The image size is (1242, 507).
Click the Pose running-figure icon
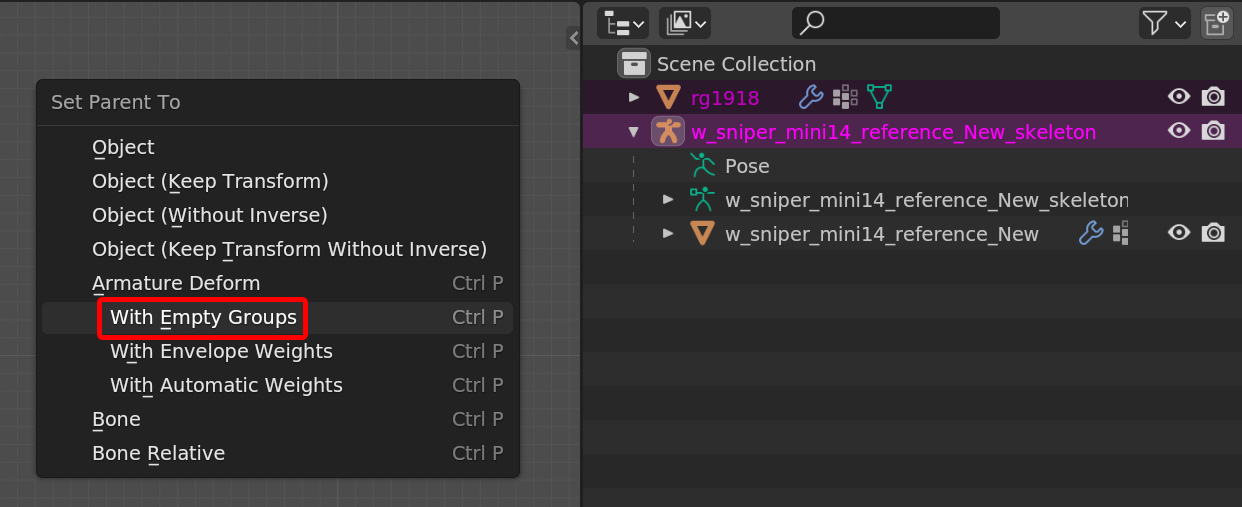pyautogui.click(x=703, y=166)
